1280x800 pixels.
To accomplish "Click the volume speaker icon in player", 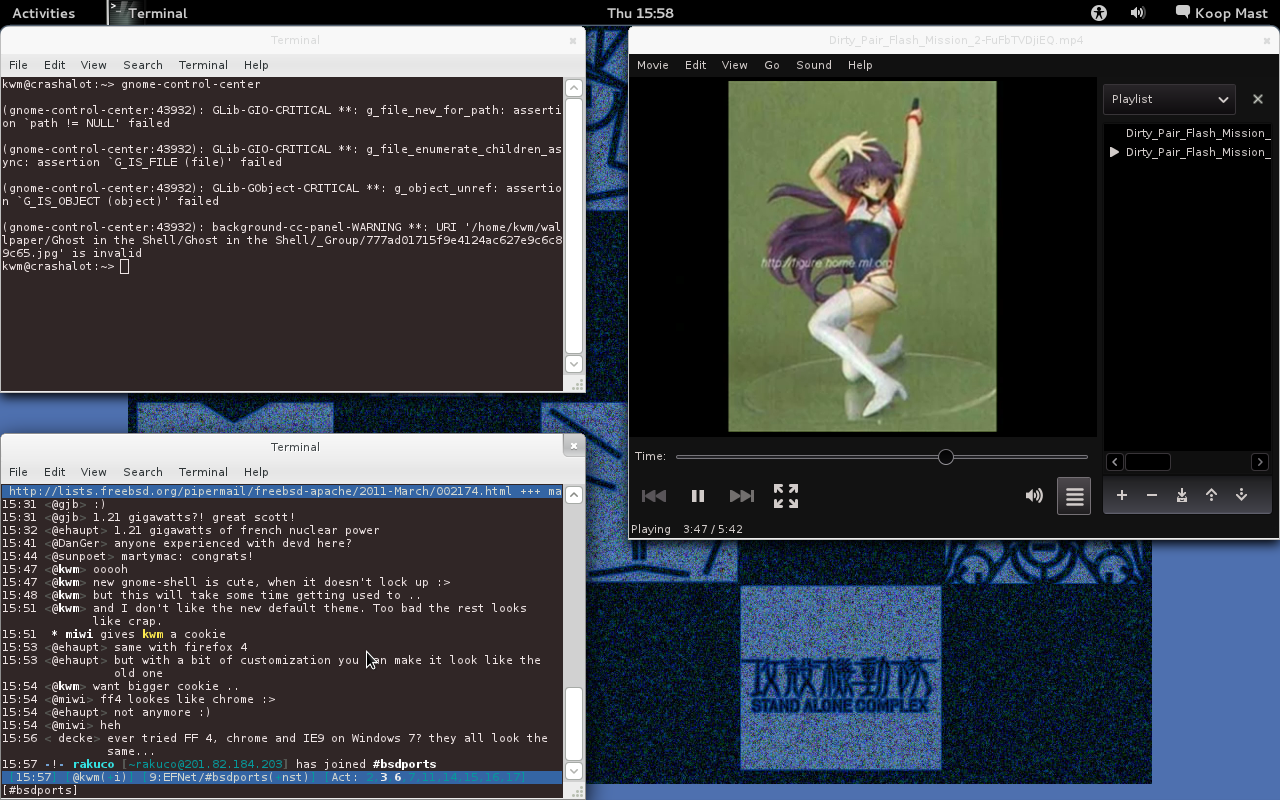I will [1034, 496].
